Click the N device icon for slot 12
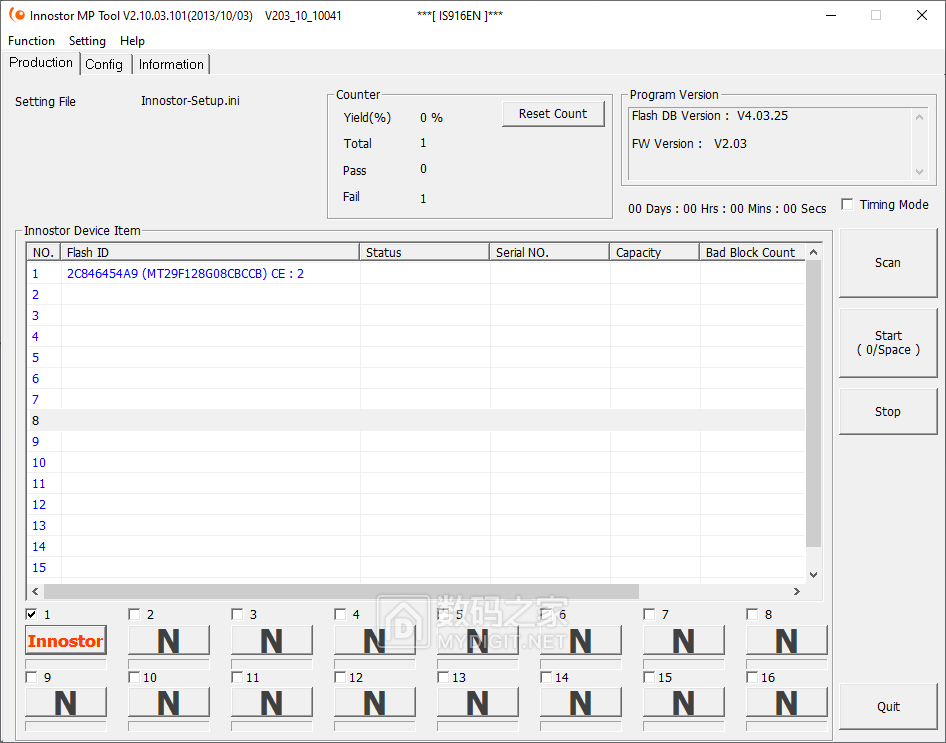Viewport: 946px width, 743px height. (x=375, y=703)
